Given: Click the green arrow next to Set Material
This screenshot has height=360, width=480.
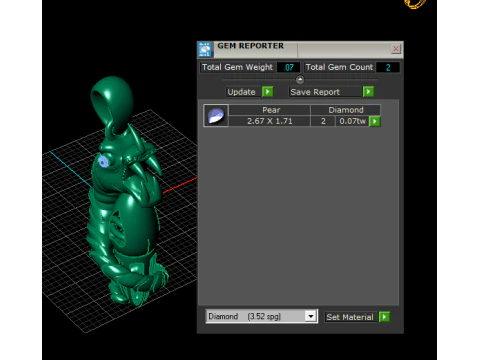Looking at the screenshot, I should 384,317.
